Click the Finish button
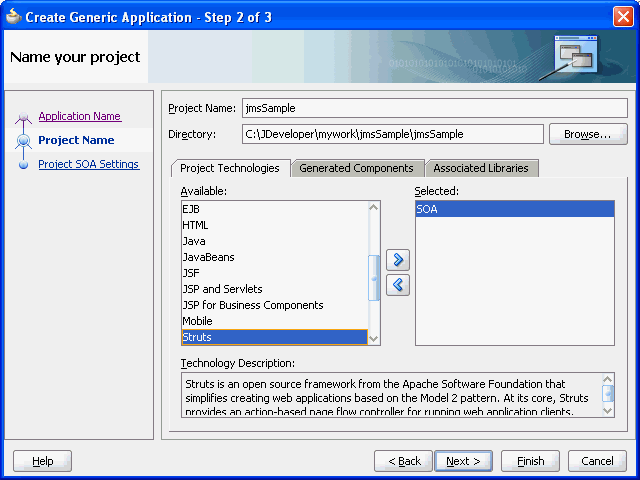Viewport: 640px width, 480px height. [x=530, y=461]
